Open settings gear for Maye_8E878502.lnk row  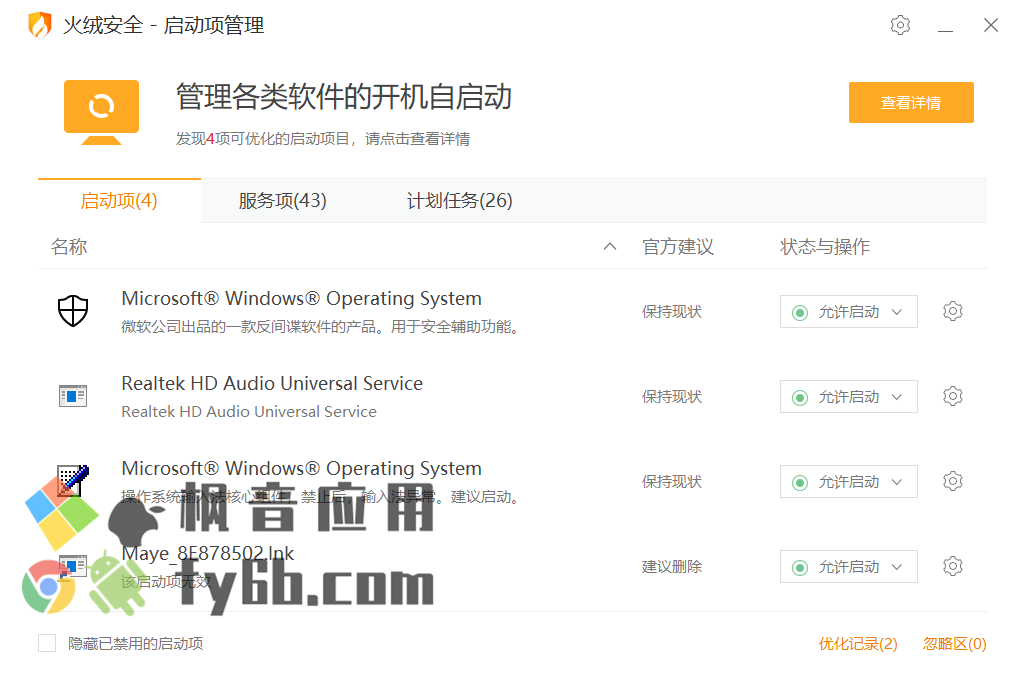[x=952, y=566]
